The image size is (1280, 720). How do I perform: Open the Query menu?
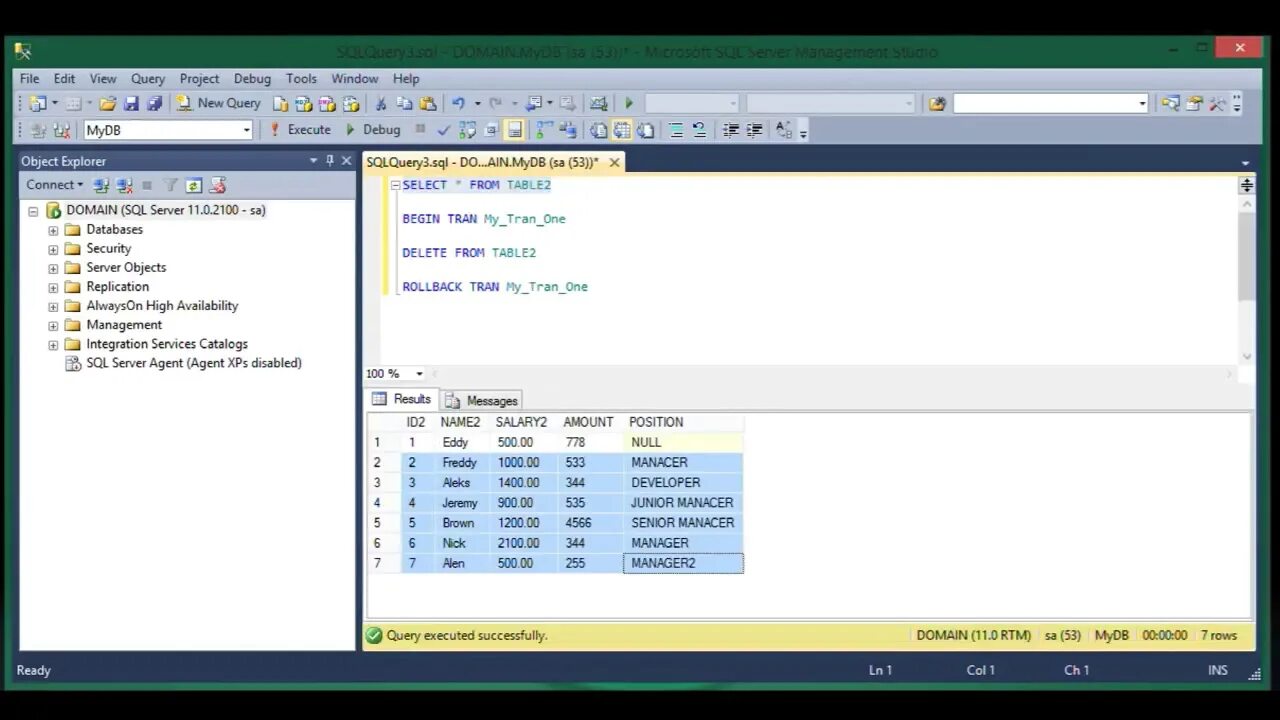click(148, 78)
